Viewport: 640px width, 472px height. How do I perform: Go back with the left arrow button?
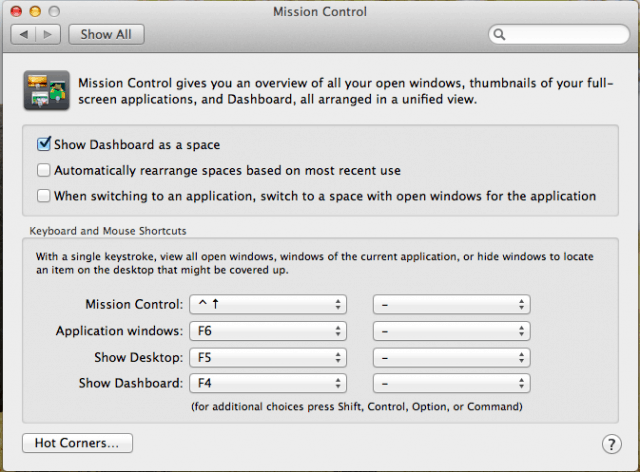24,34
